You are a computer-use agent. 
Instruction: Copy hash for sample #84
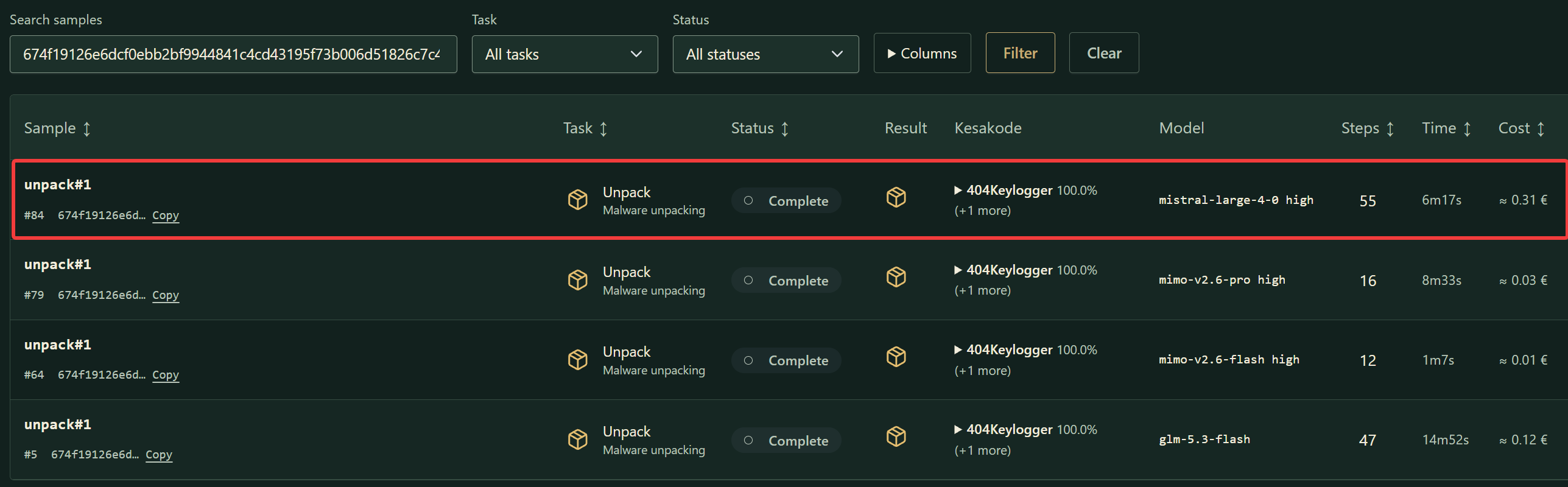[x=166, y=215]
